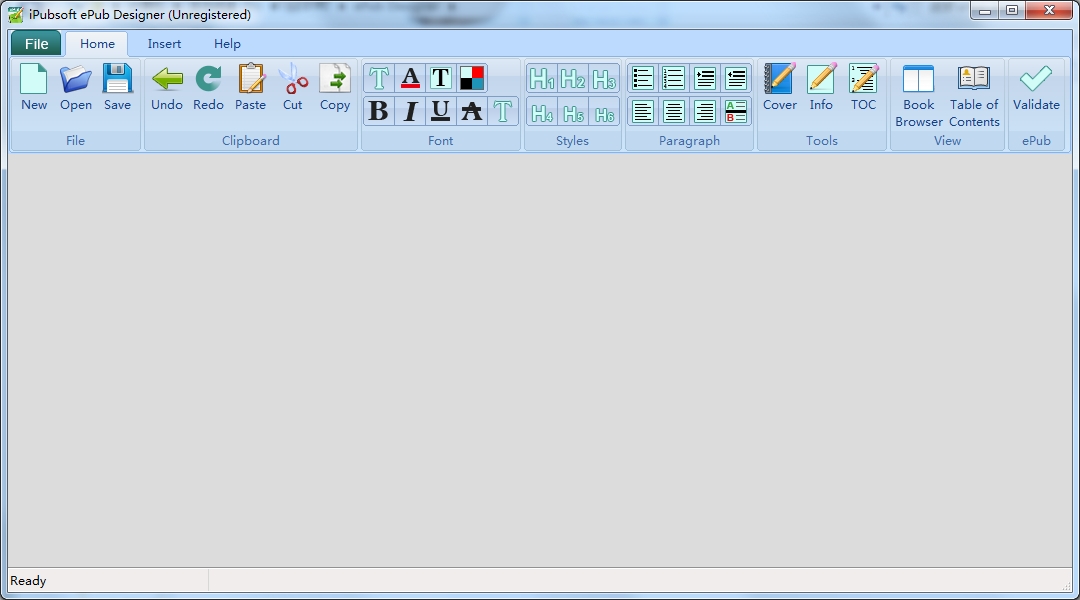Align the paragraph text to the right

coord(705,112)
